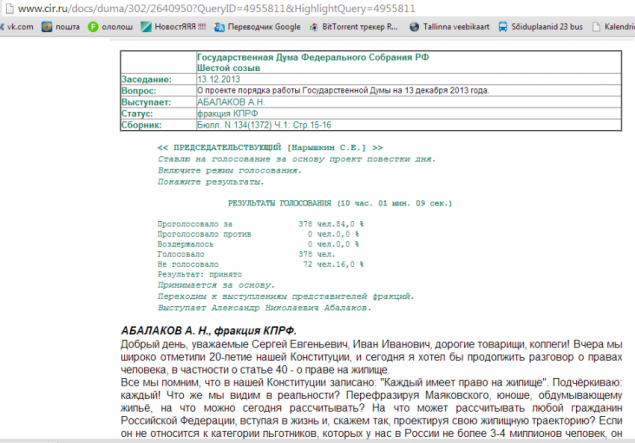Click the Статус label
The height and width of the screenshot is (443, 635).
[137, 113]
